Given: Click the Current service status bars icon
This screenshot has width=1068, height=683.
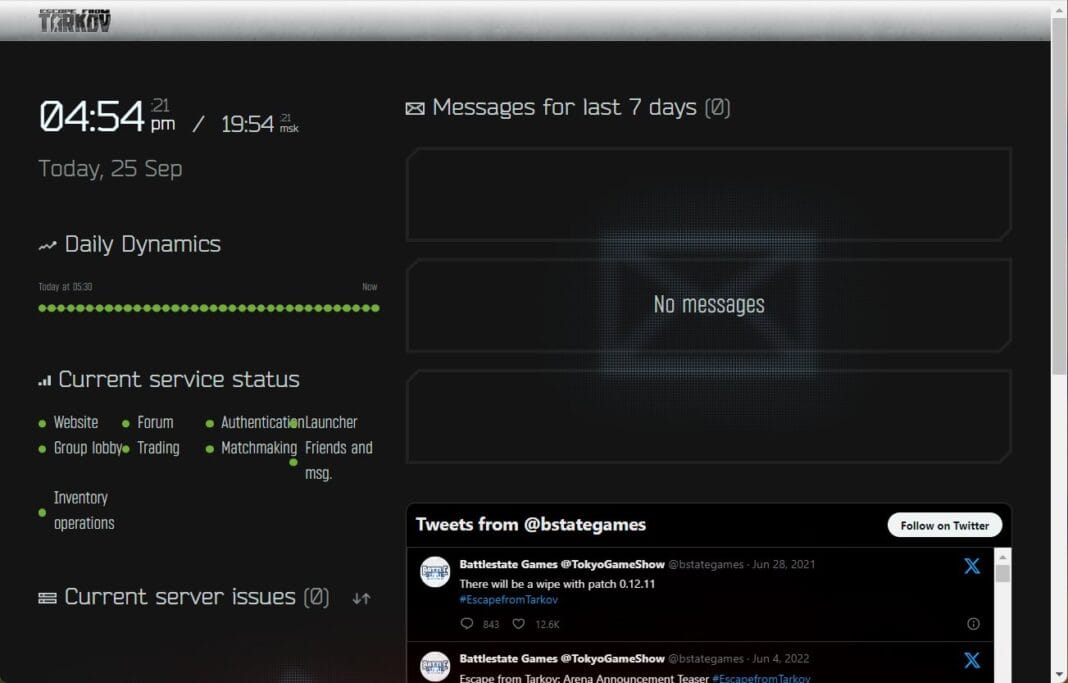Looking at the screenshot, I should 44,381.
